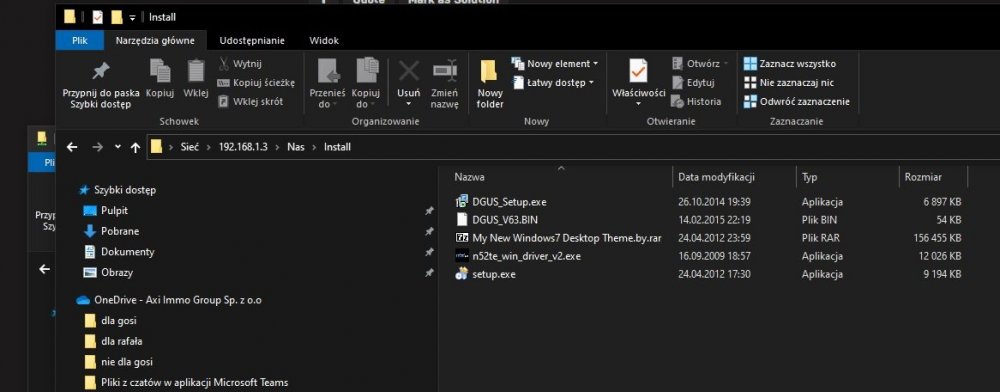Go back with left arrow

[x=72, y=147]
